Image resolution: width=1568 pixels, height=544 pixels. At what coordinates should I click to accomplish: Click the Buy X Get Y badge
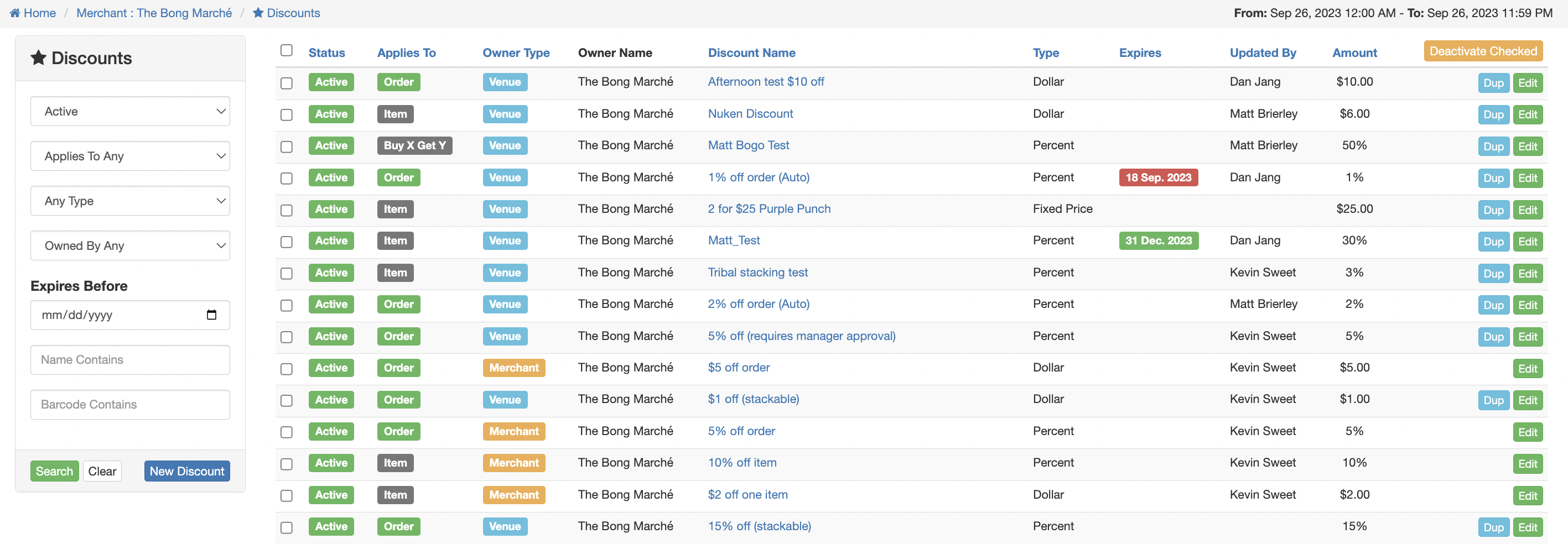[x=414, y=145]
